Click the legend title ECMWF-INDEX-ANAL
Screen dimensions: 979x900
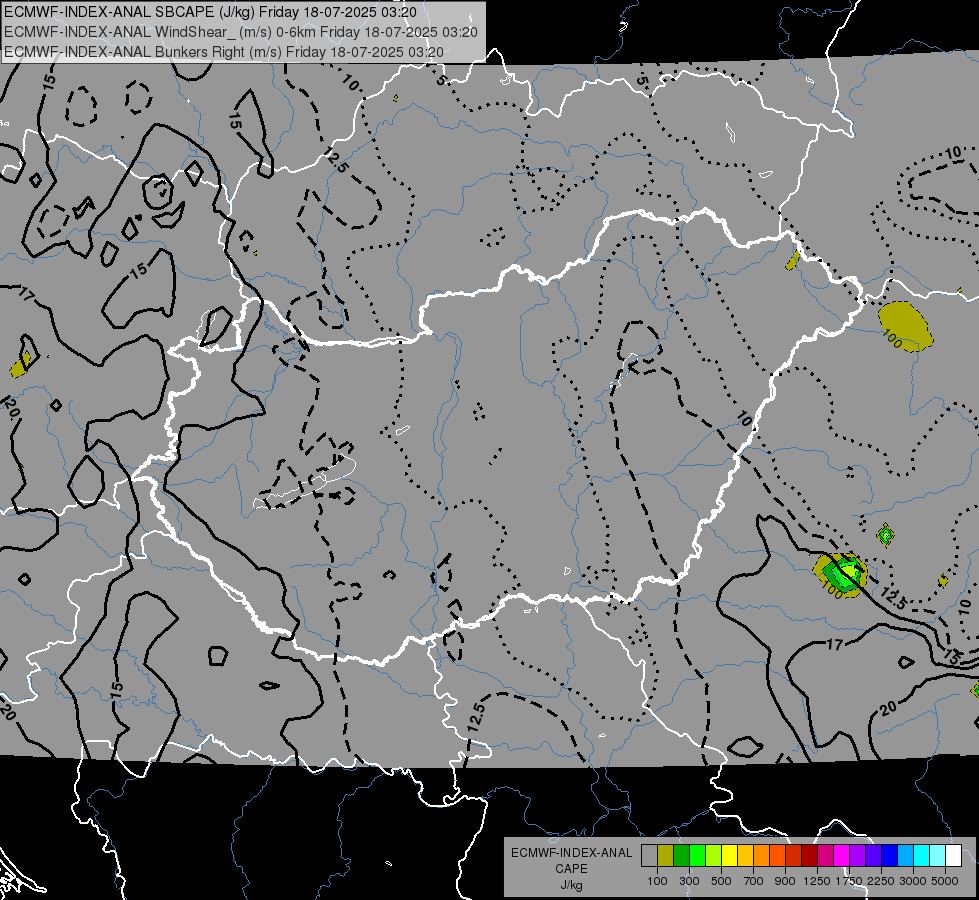(x=571, y=853)
